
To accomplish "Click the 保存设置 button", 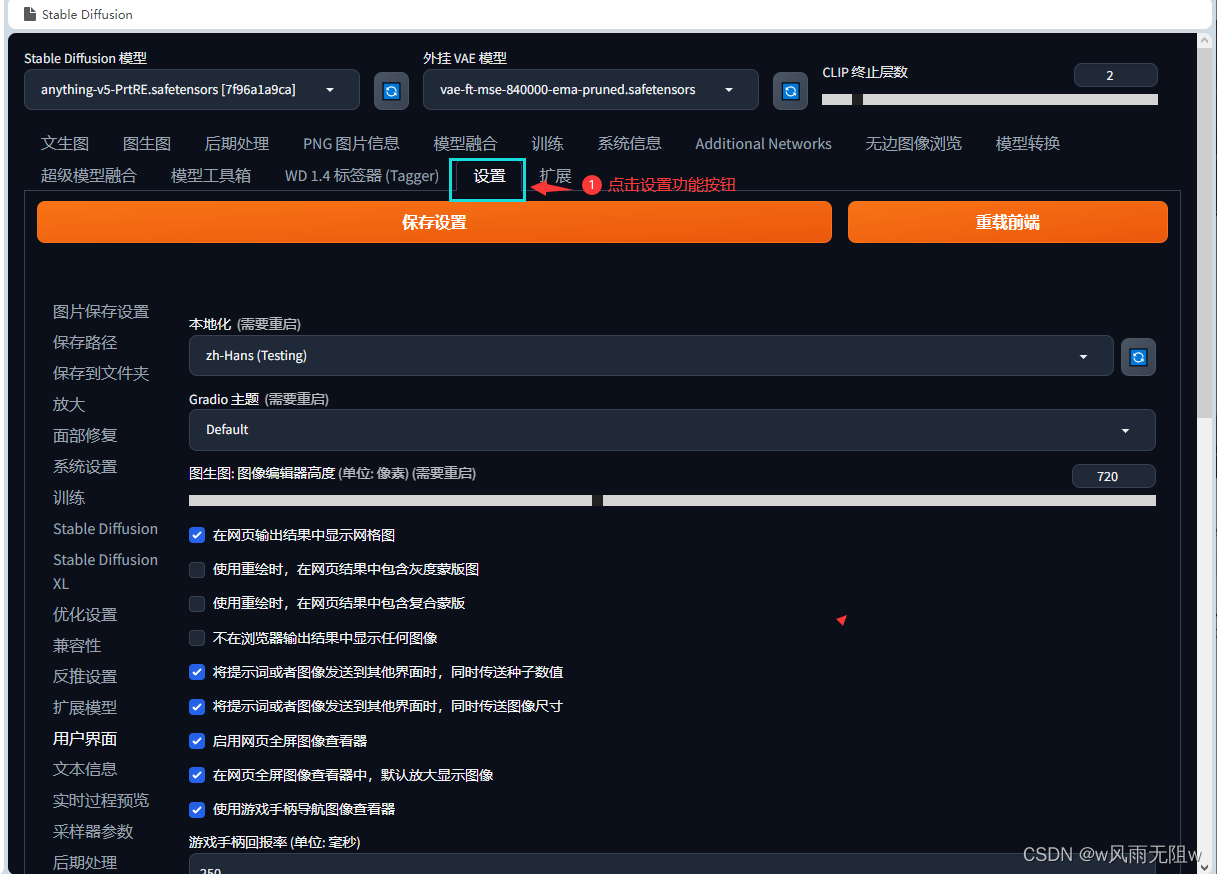I will coord(434,222).
